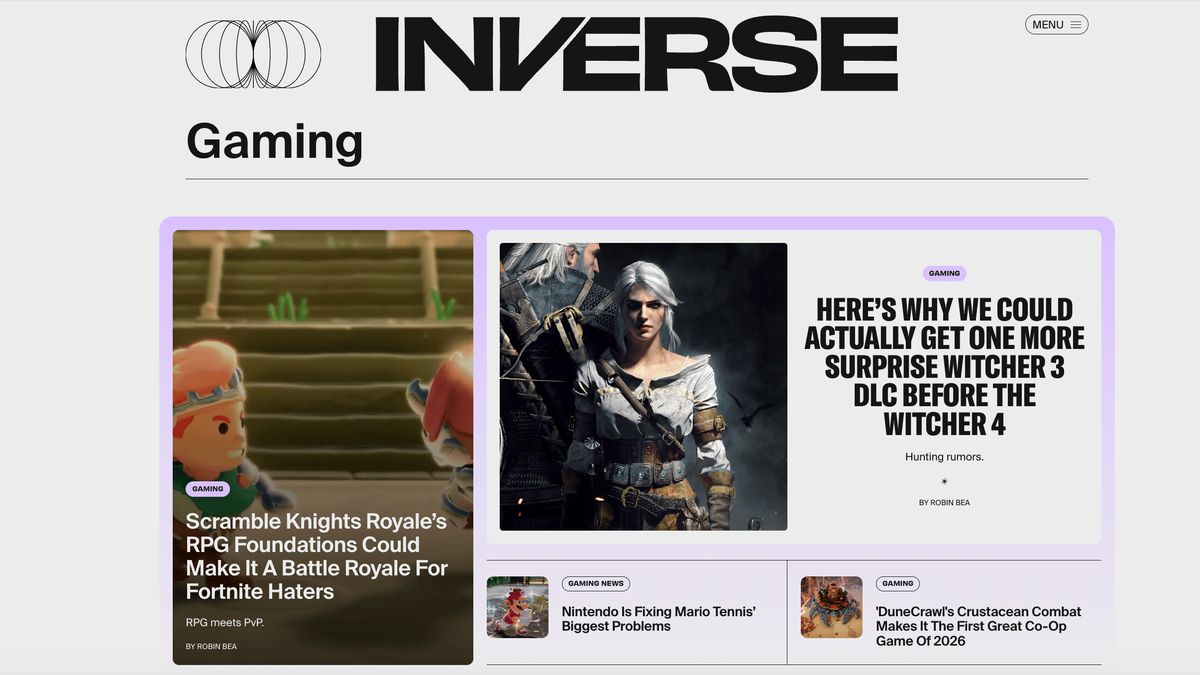Select the GAMING tag on the DuneCrawl article

coord(898,583)
